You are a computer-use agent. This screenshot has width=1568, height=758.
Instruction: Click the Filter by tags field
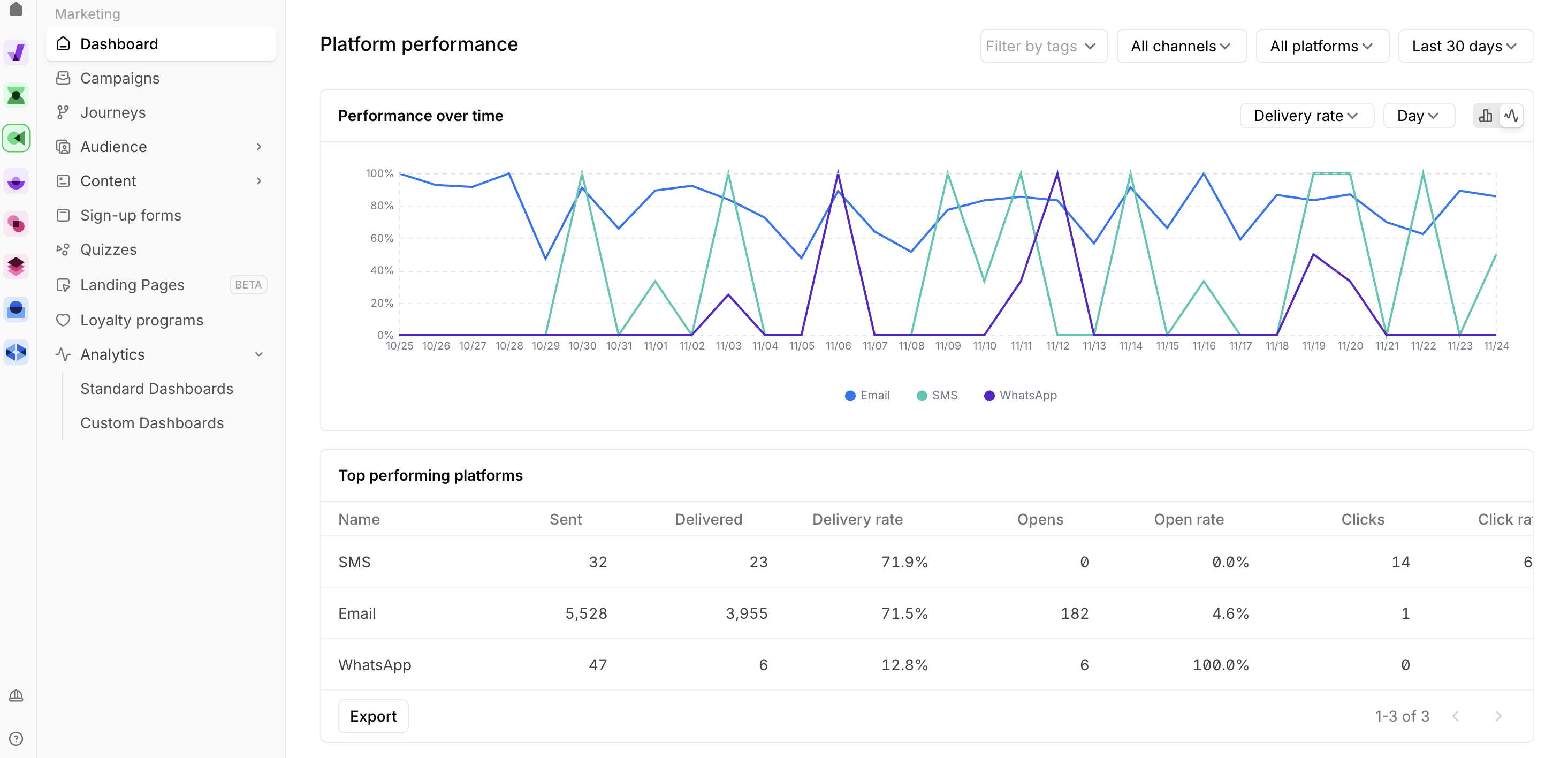(1042, 46)
